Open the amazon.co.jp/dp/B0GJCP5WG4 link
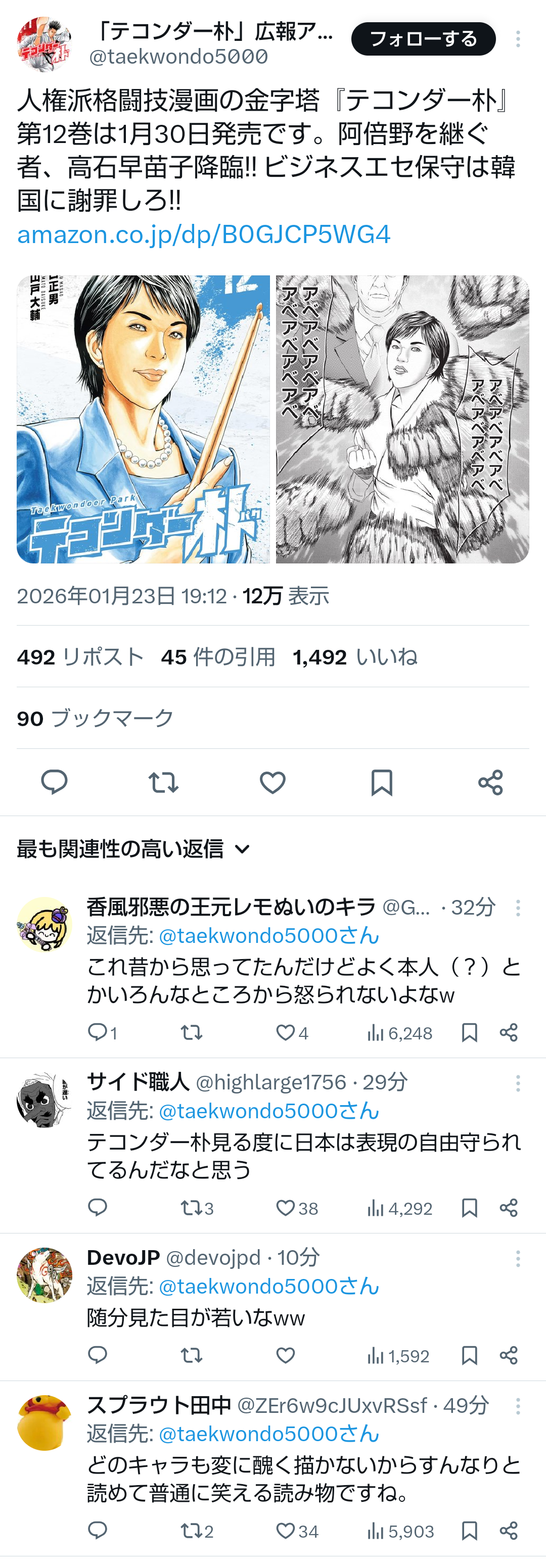Image resolution: width=546 pixels, height=1568 pixels. click(x=204, y=234)
